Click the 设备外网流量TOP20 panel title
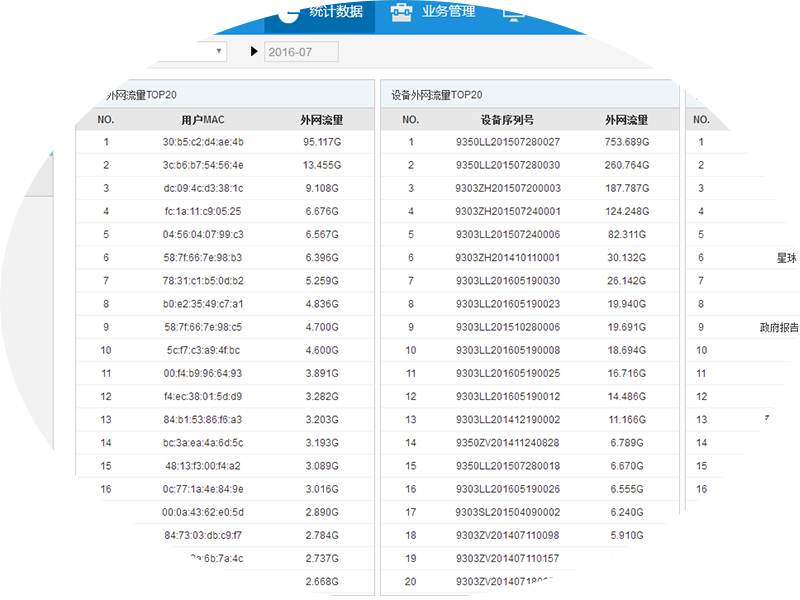The width and height of the screenshot is (800, 600). click(437, 95)
